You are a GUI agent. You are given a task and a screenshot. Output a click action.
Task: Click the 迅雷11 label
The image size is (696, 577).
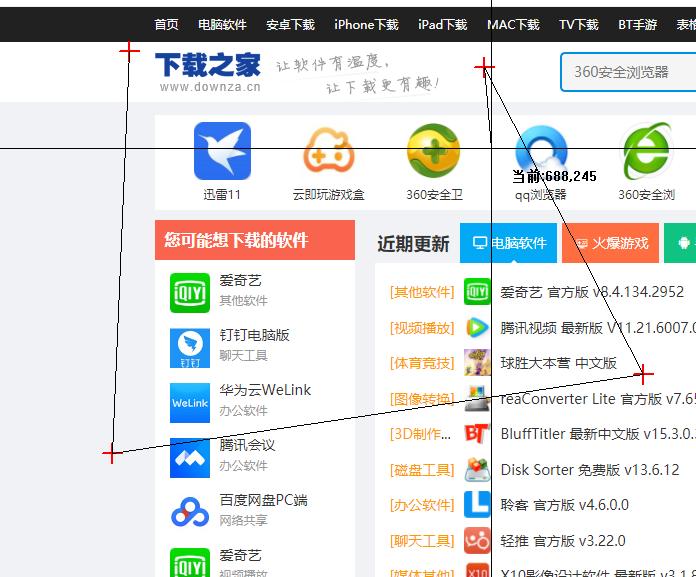[x=222, y=194]
